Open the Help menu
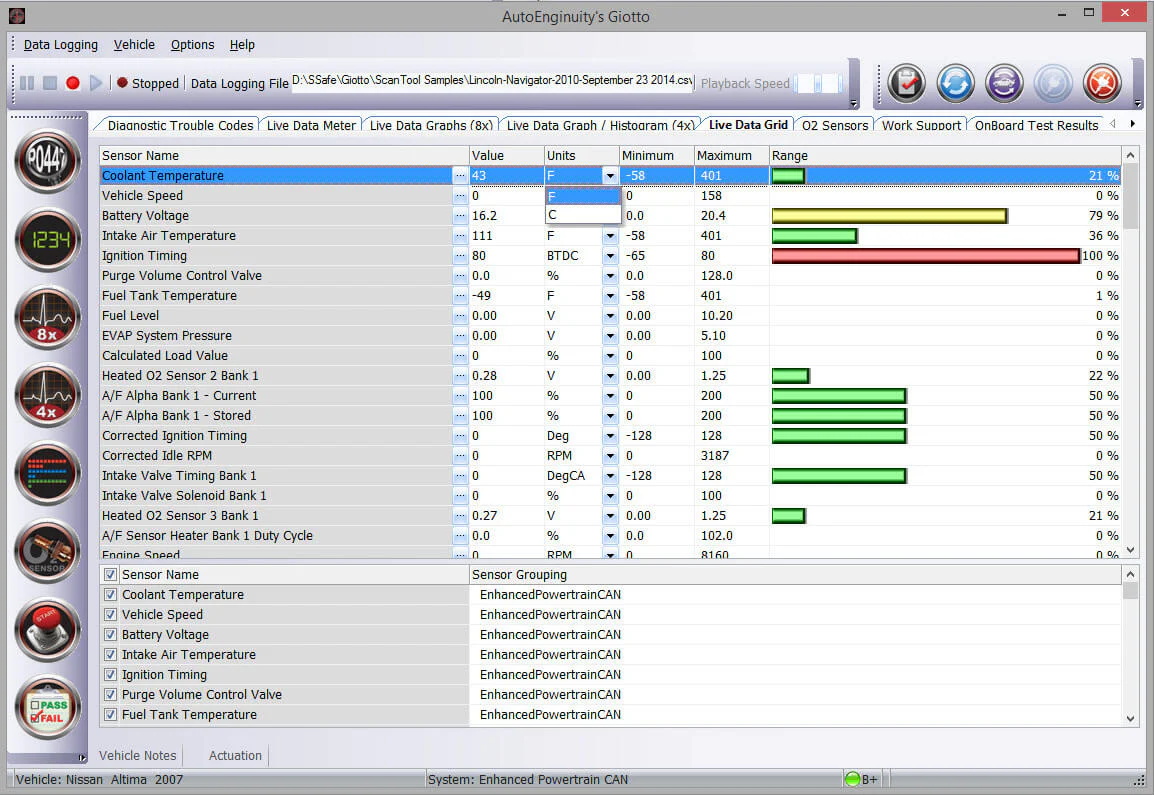 coord(242,45)
